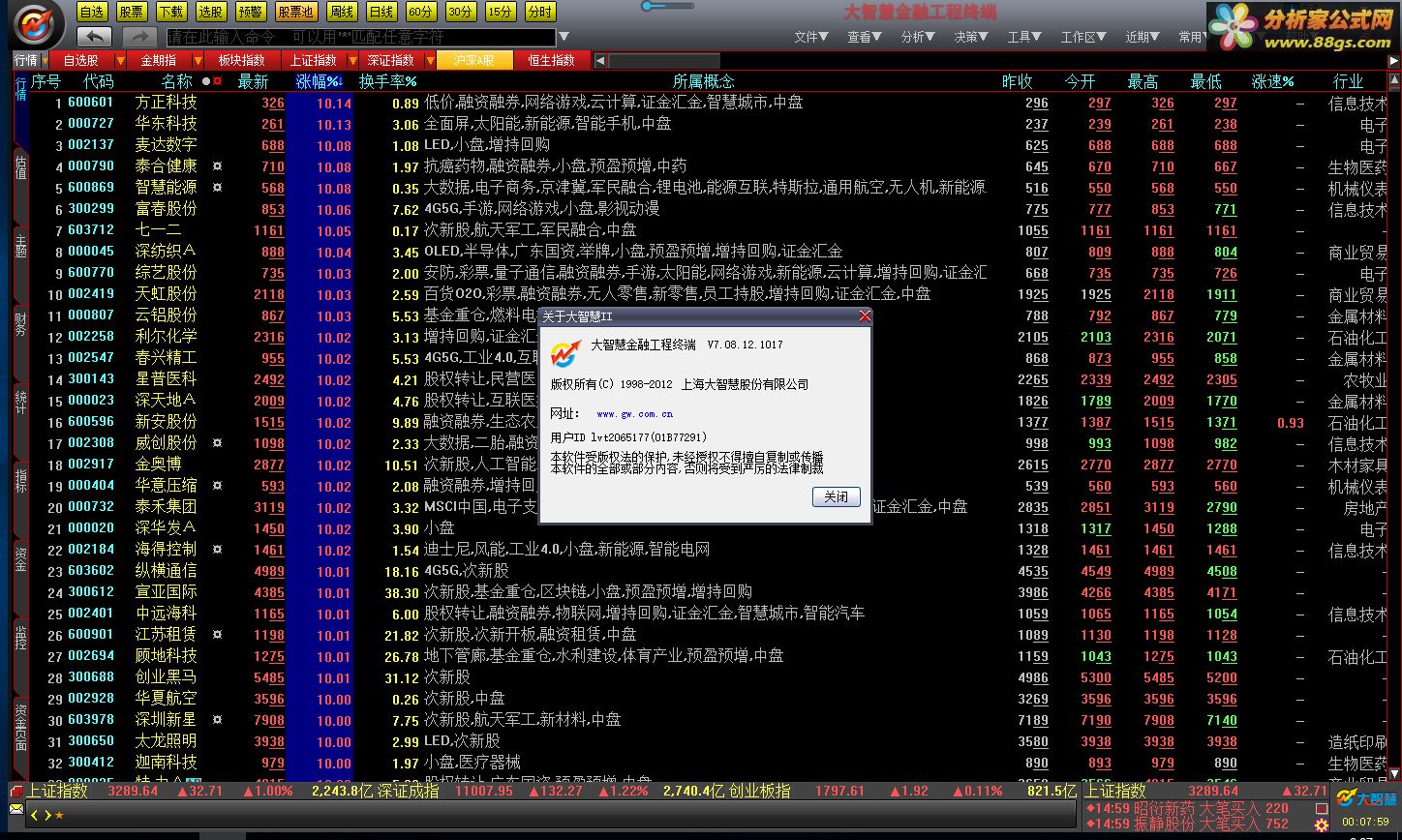Select the 金期指 tab
This screenshot has height=840, width=1402.
[160, 60]
